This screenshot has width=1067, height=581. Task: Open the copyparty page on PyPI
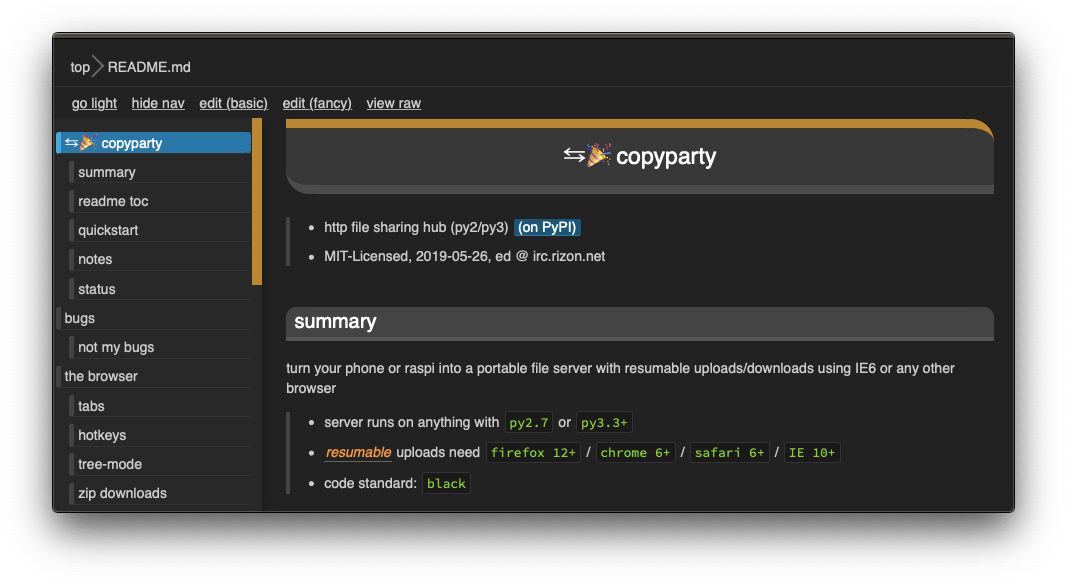click(x=547, y=227)
